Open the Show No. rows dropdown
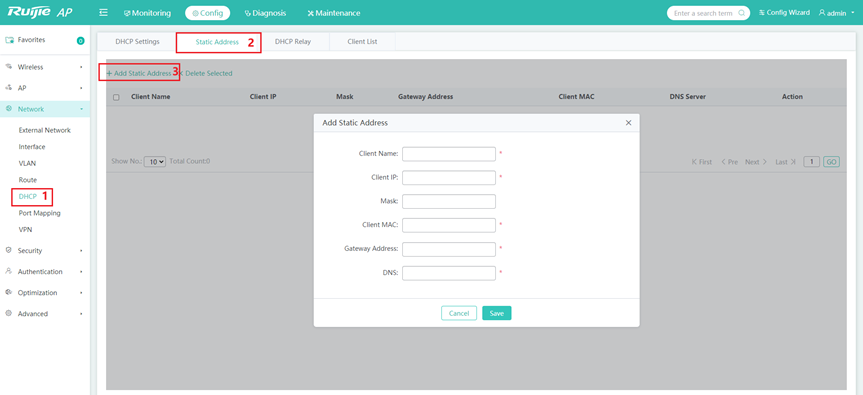 [x=155, y=162]
